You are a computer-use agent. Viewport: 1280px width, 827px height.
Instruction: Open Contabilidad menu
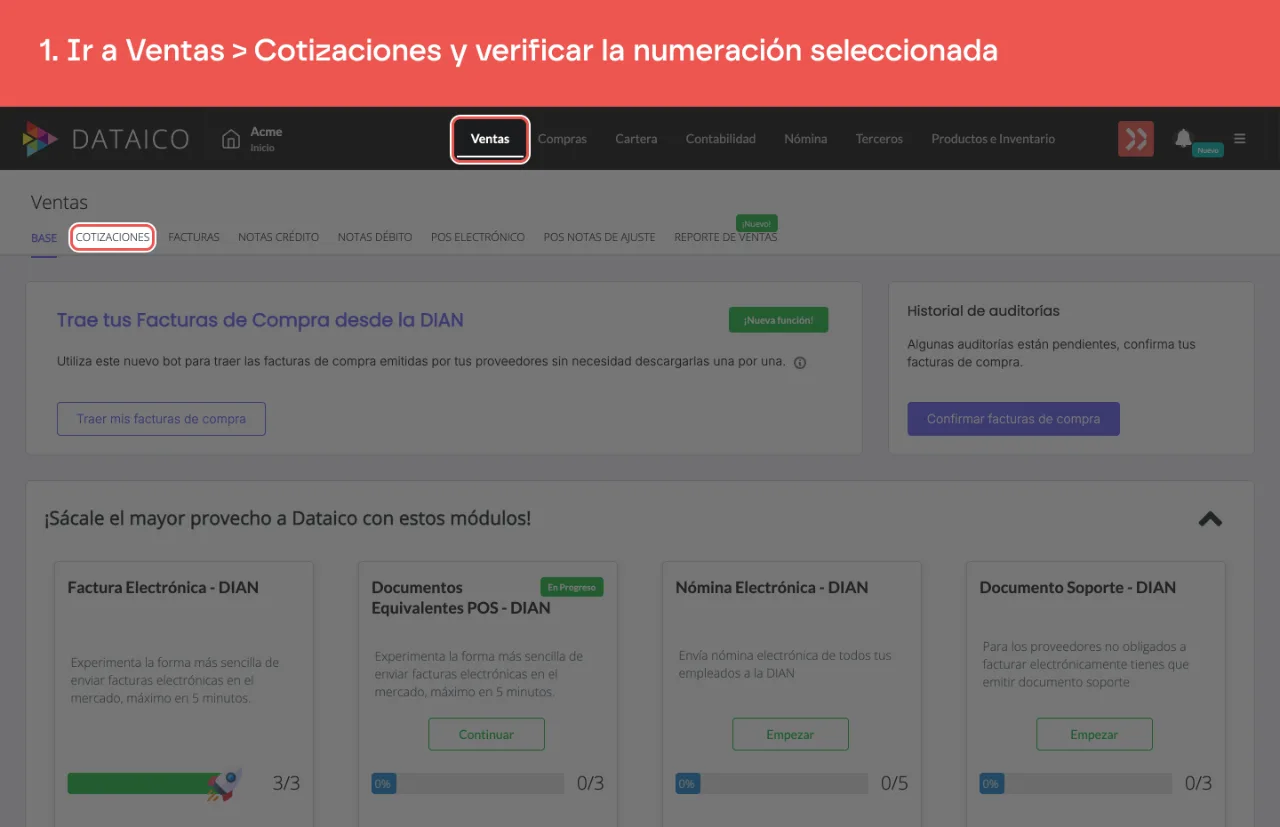click(721, 139)
